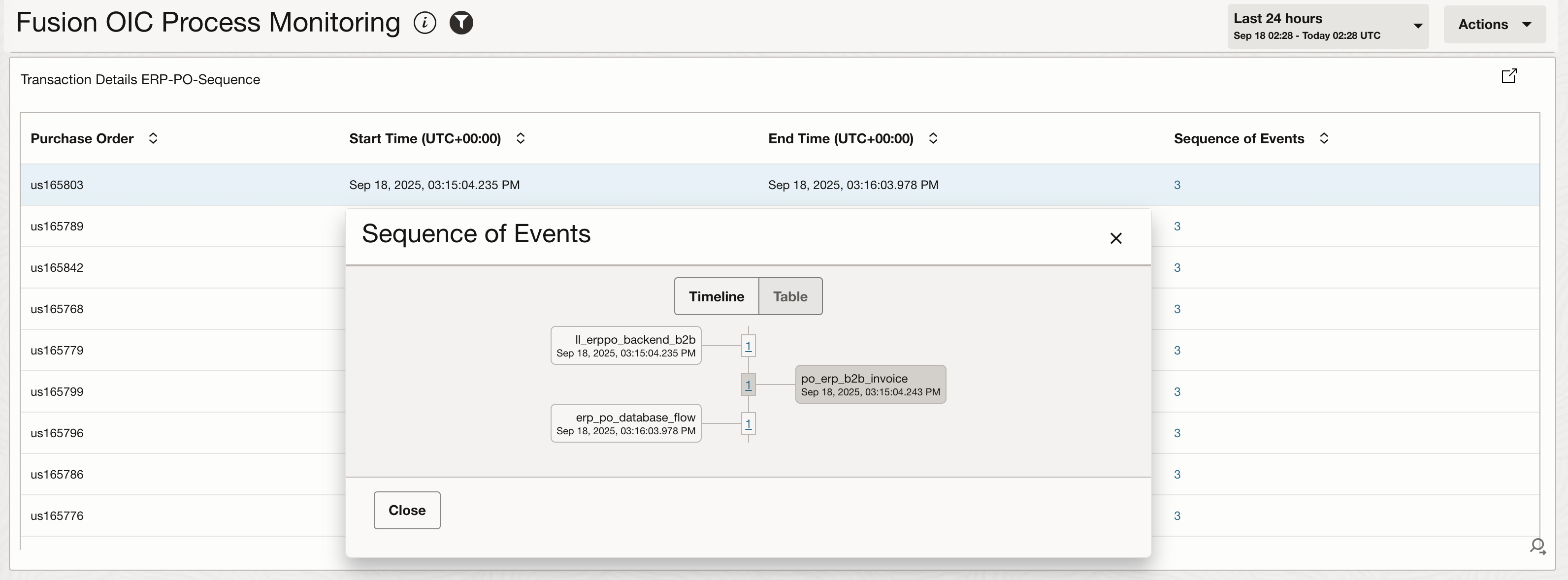Sort the Sequence of Events column

[x=1324, y=139]
